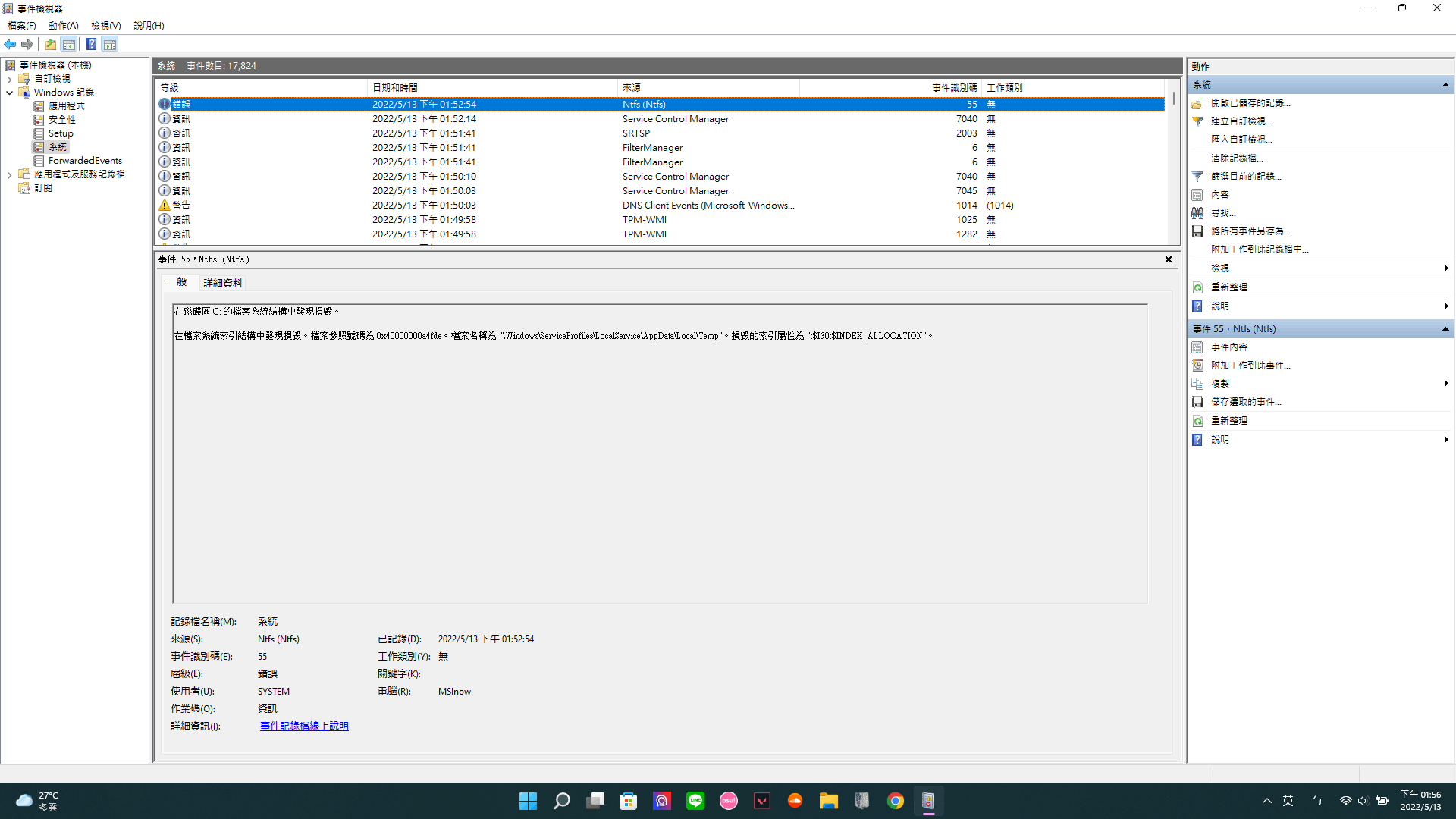1456x819 pixels.
Task: Click 將所有事件另存為 save icon
Action: (x=1197, y=231)
